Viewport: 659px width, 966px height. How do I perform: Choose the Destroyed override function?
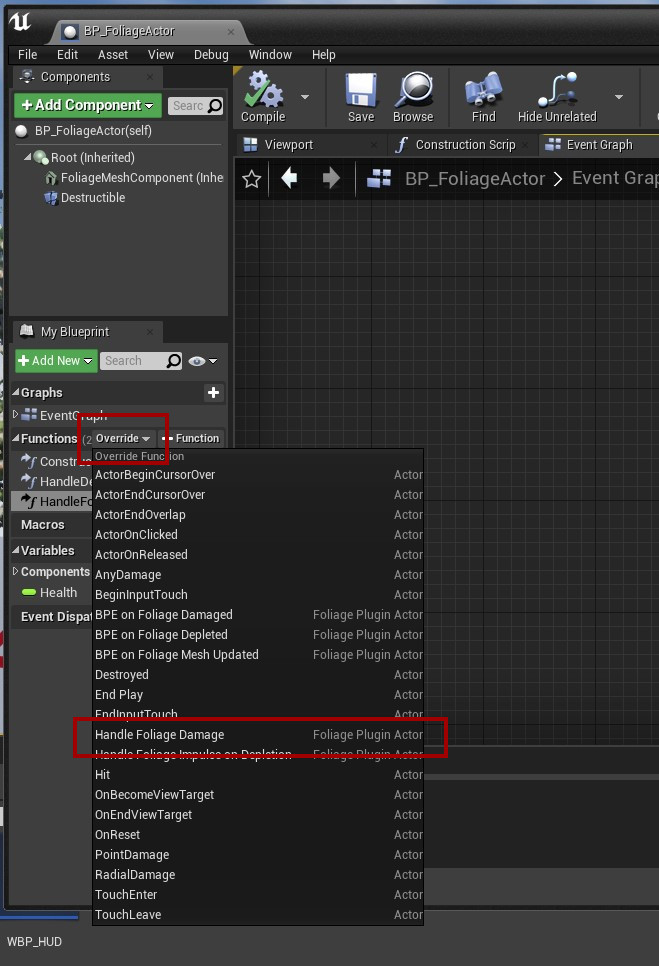tap(258, 675)
